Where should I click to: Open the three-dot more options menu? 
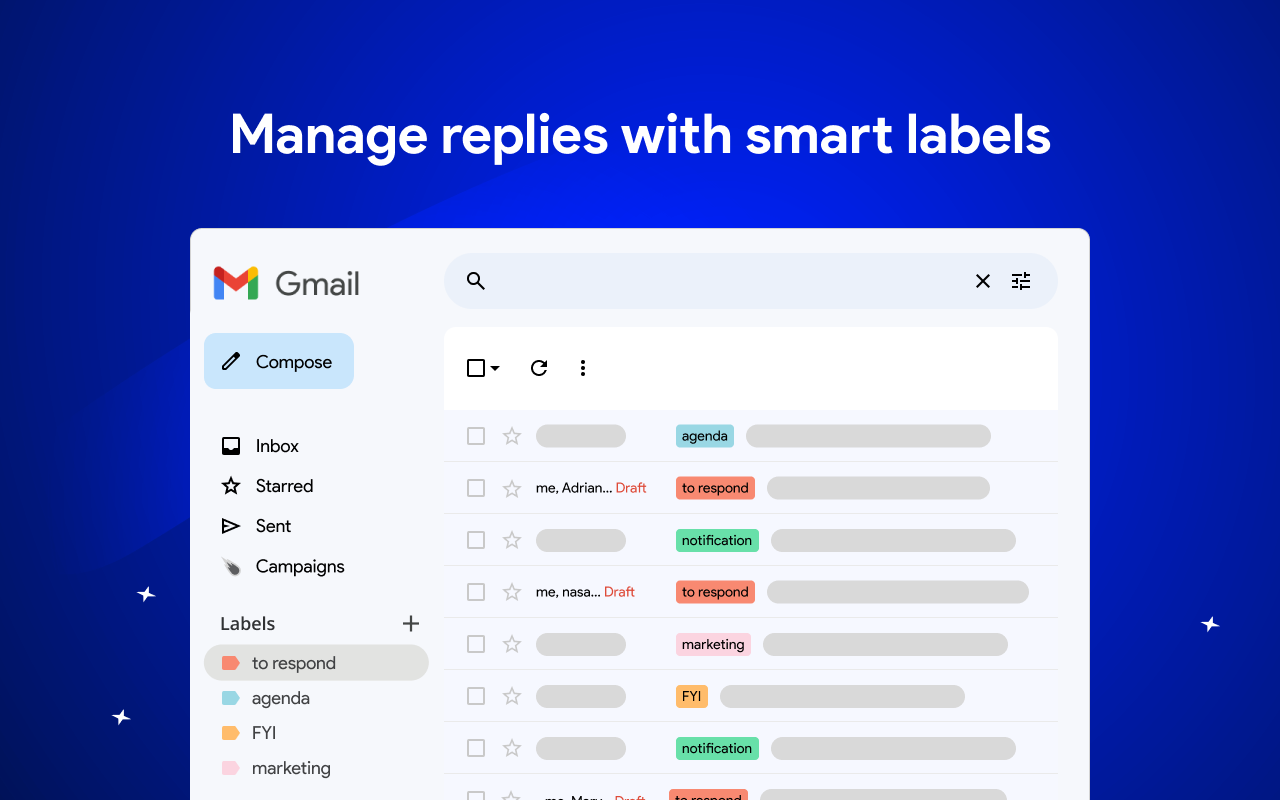pyautogui.click(x=583, y=368)
